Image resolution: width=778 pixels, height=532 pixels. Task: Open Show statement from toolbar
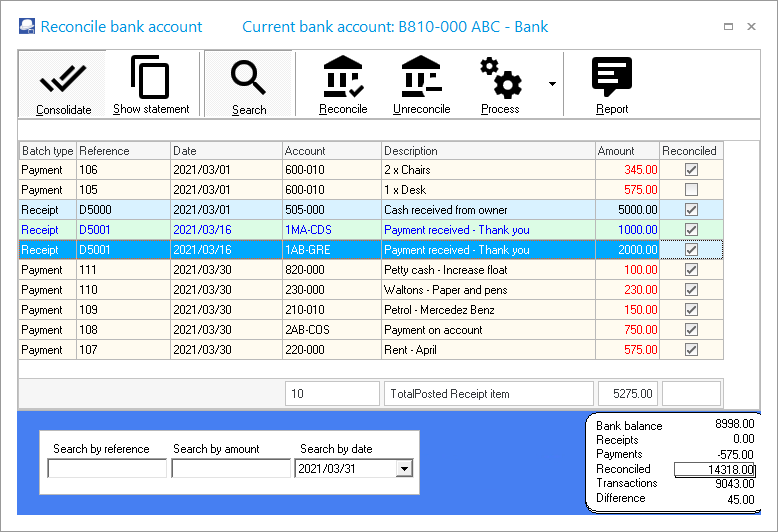[x=151, y=77]
